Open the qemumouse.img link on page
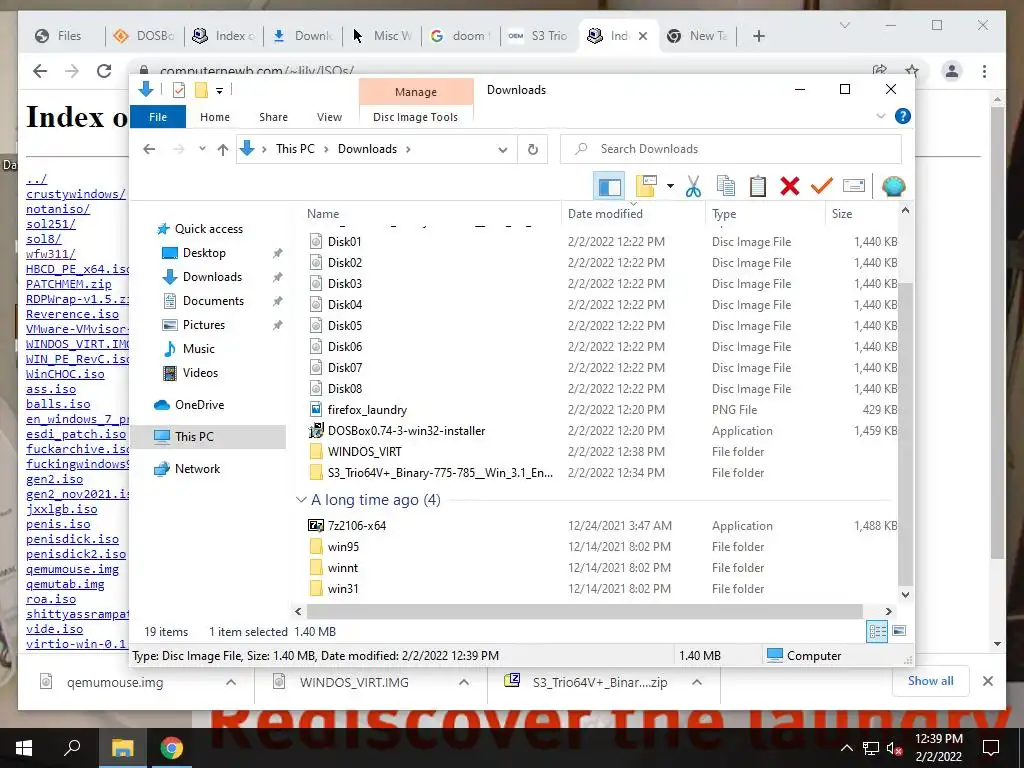The width and height of the screenshot is (1024, 768). 72,569
